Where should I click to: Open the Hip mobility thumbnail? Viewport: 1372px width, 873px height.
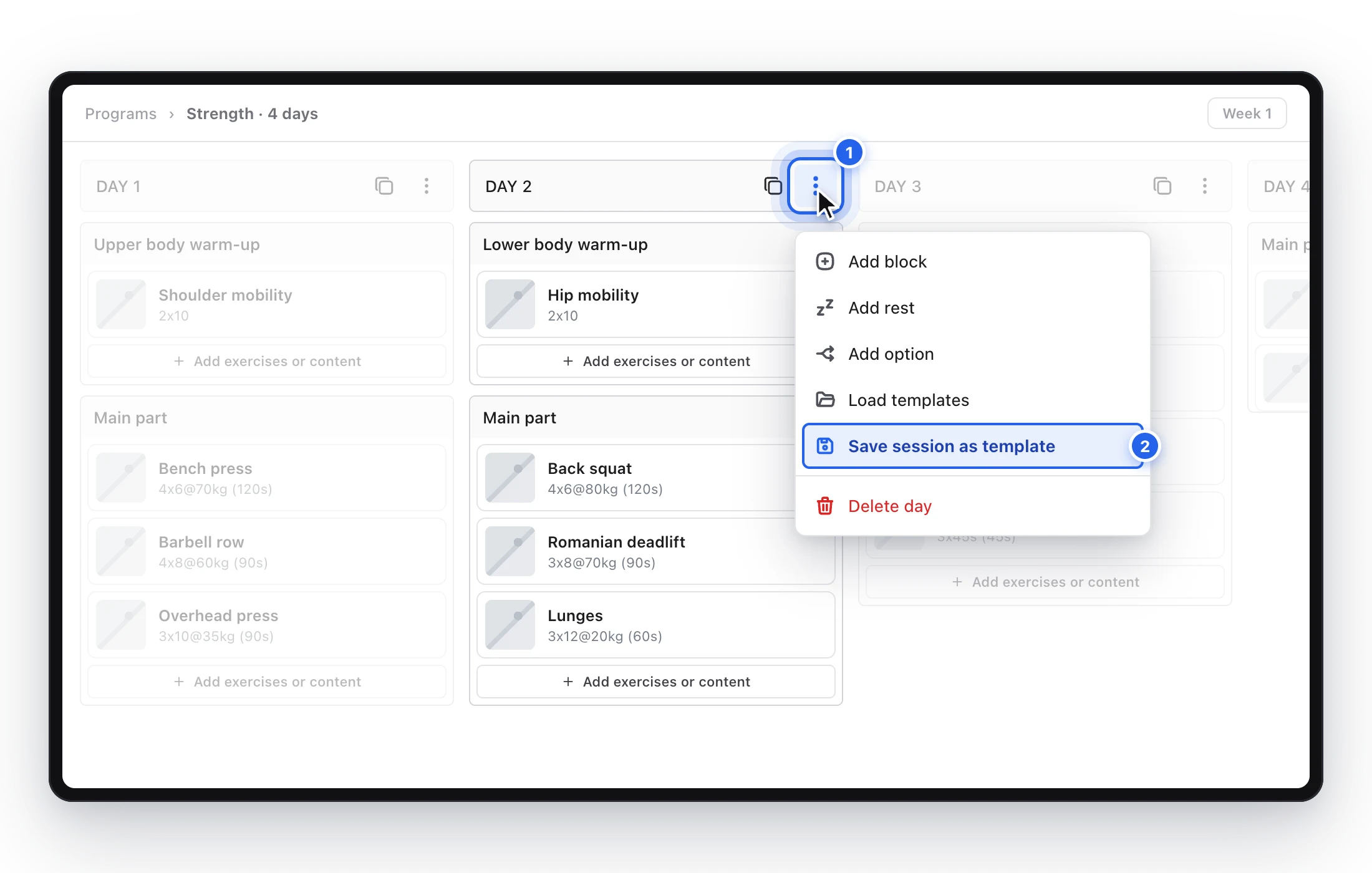[x=510, y=304]
